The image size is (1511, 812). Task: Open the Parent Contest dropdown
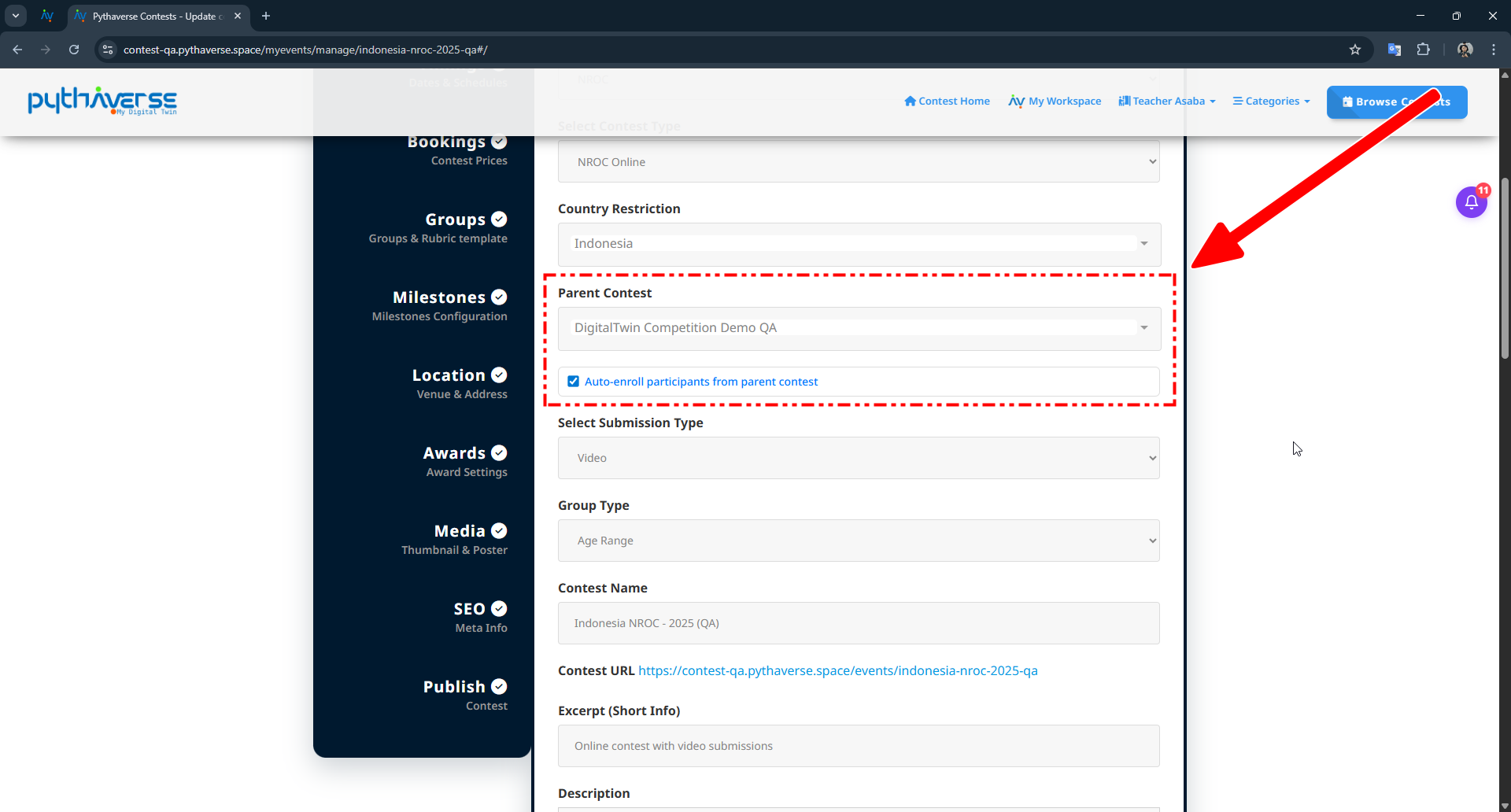859,328
